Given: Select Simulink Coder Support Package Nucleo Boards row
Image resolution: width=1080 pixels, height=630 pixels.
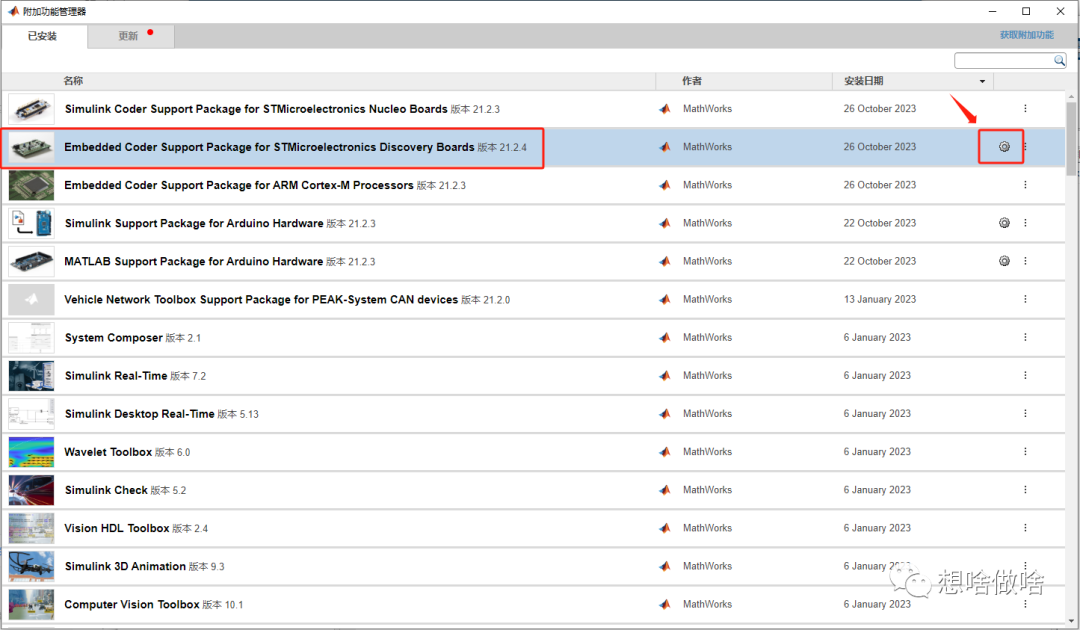Looking at the screenshot, I should click(x=282, y=109).
